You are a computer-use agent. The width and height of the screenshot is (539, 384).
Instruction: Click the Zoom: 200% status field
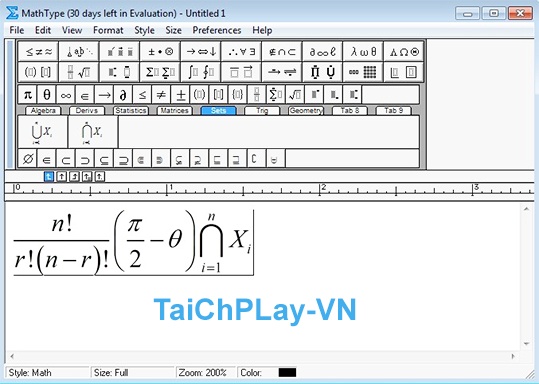pos(206,373)
